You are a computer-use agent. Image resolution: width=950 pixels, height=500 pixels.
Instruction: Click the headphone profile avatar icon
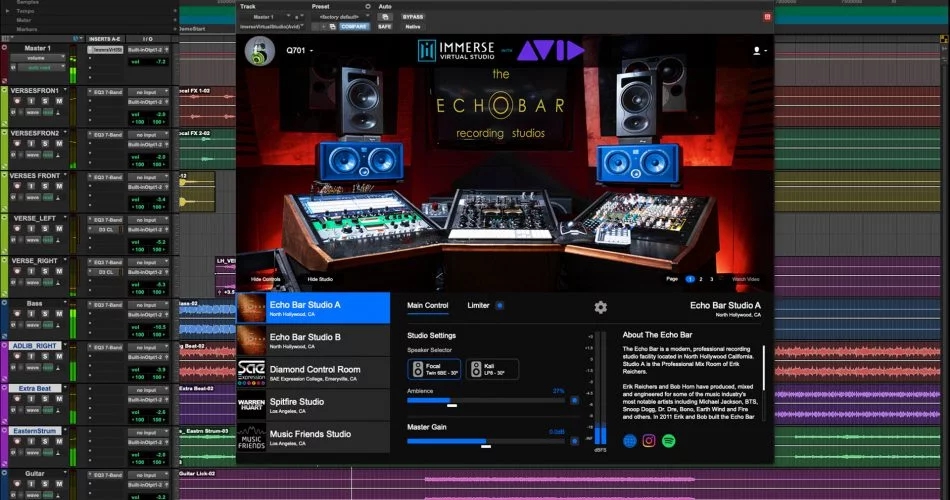[x=259, y=50]
